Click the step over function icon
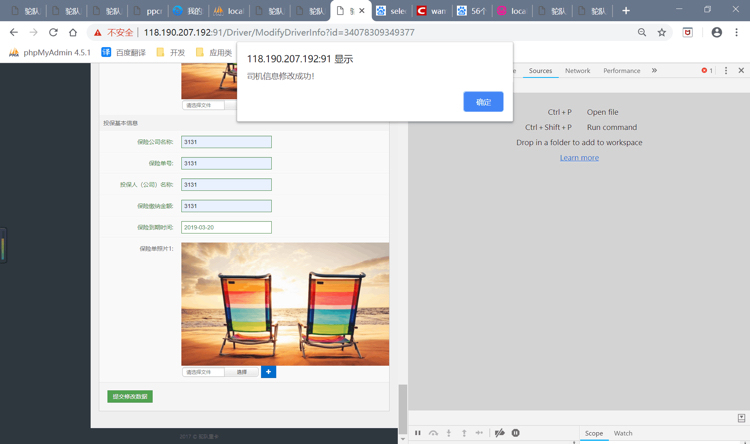 [x=433, y=433]
